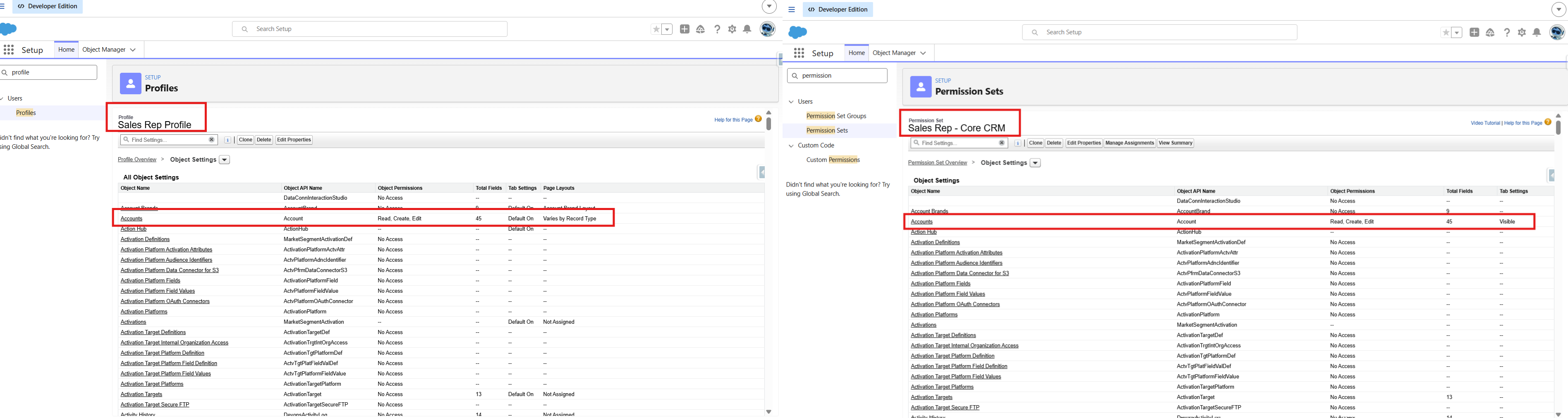Click scrollbar down arrow in Profiles page
This screenshot has height=418, width=1568.
tap(769, 412)
